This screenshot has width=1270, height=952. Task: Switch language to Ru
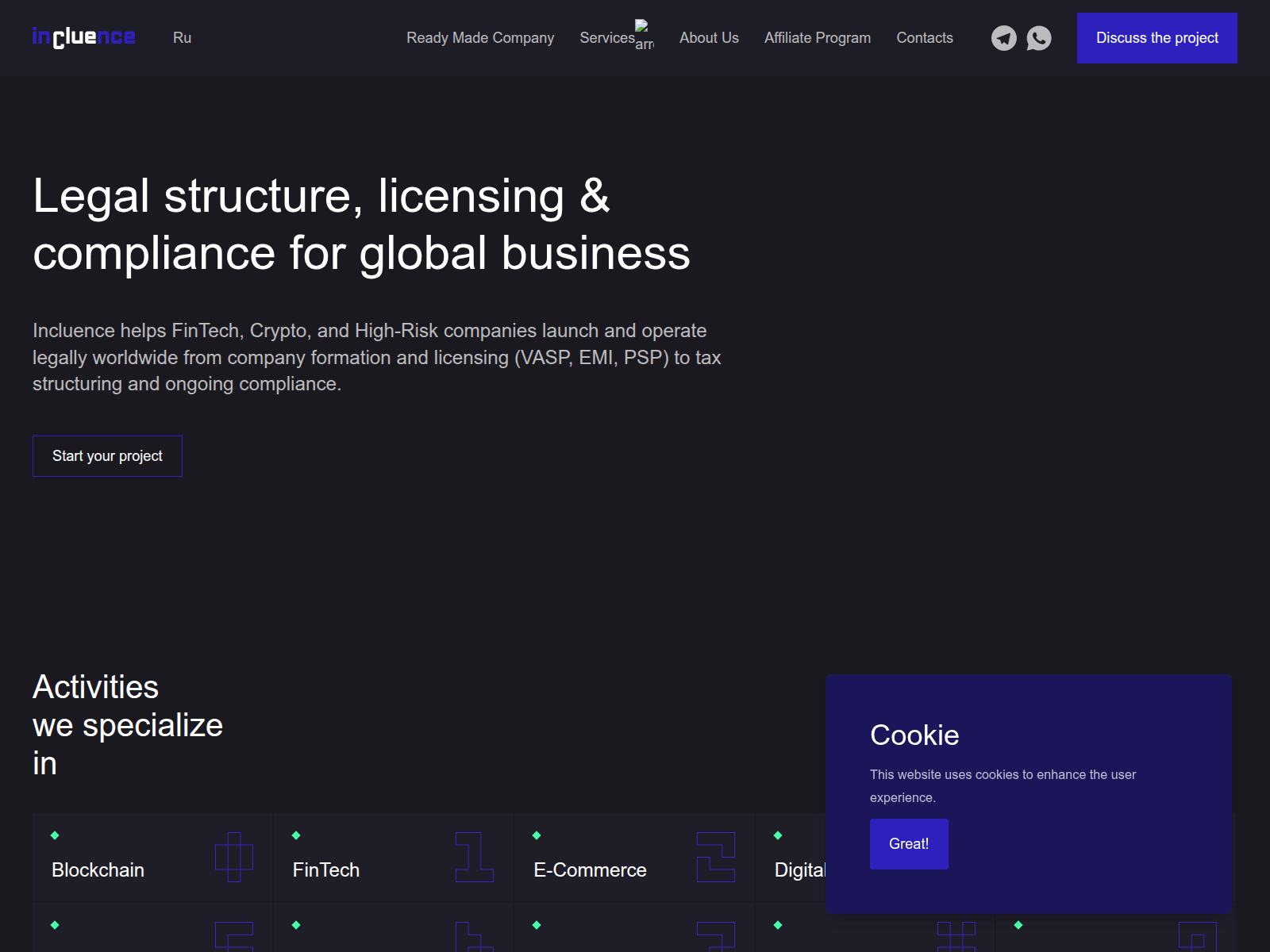click(182, 38)
